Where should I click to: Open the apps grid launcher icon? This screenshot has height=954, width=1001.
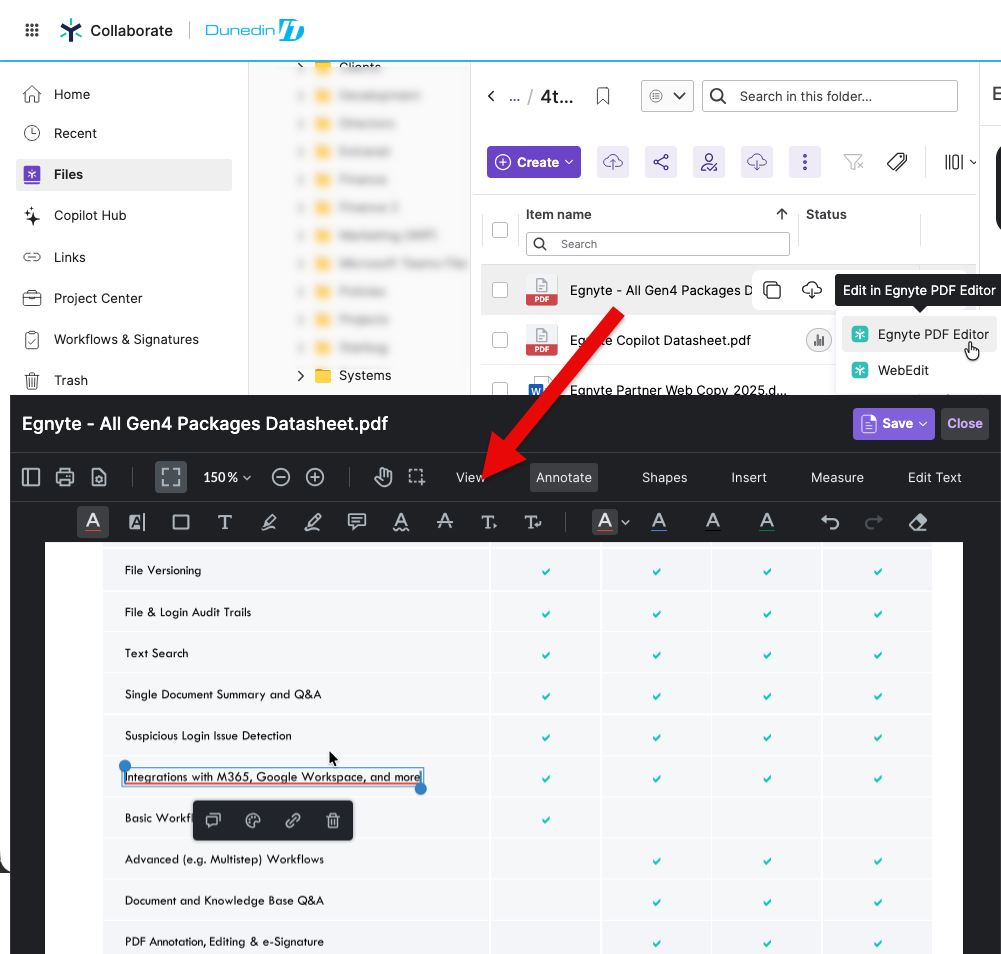[32, 30]
